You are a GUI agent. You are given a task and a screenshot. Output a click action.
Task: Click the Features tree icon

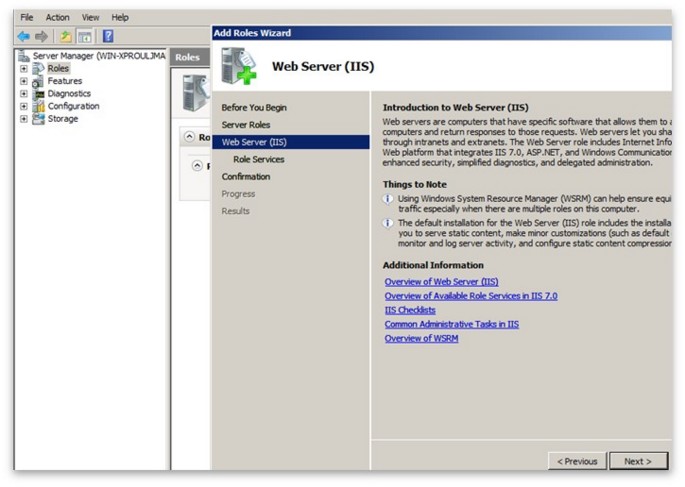tap(38, 81)
